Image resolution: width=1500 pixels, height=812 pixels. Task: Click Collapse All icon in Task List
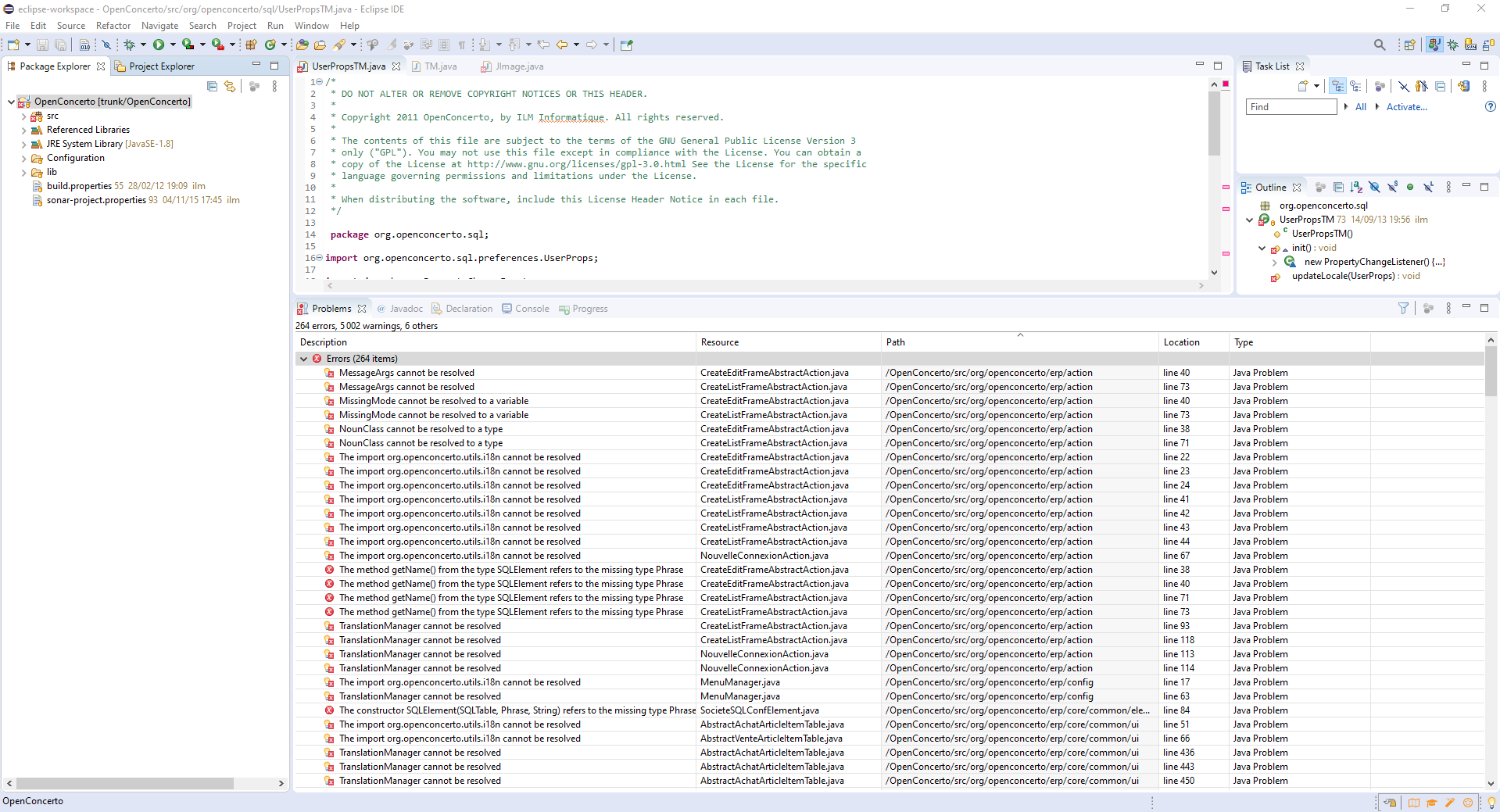[x=1440, y=86]
